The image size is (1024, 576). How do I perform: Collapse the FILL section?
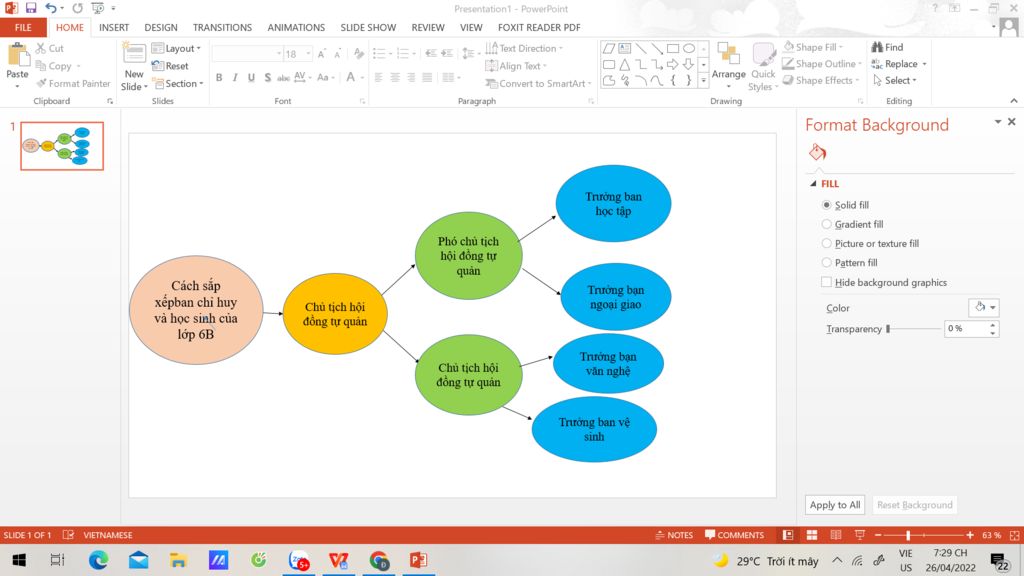(813, 184)
